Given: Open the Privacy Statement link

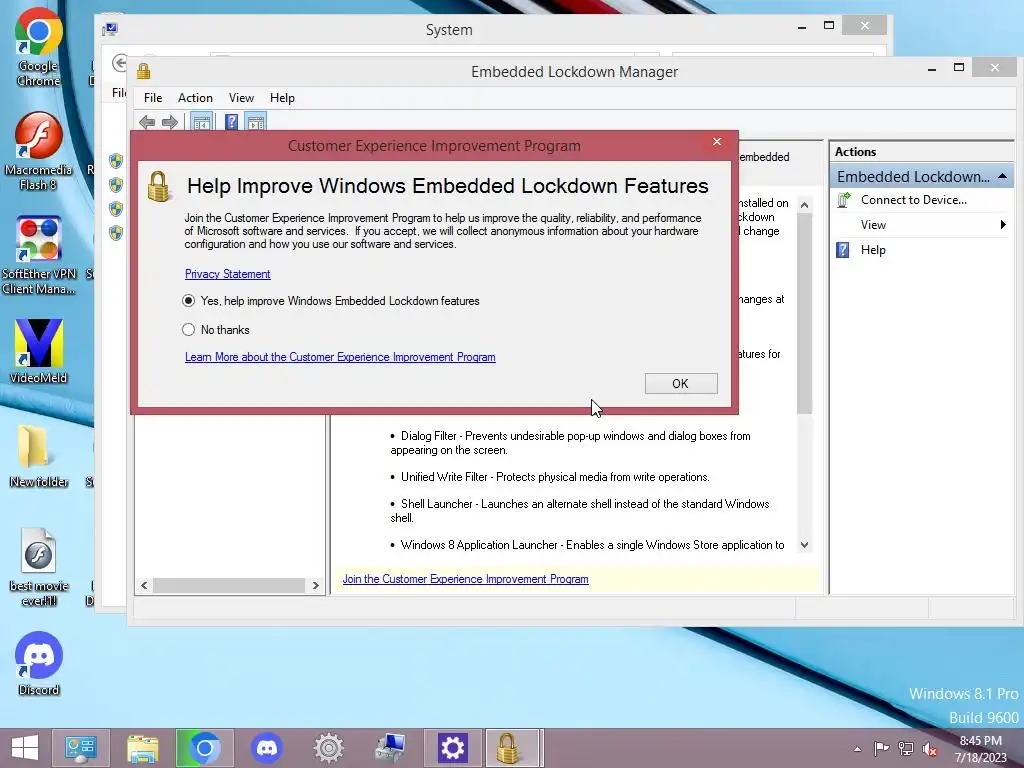Looking at the screenshot, I should click(x=227, y=274).
